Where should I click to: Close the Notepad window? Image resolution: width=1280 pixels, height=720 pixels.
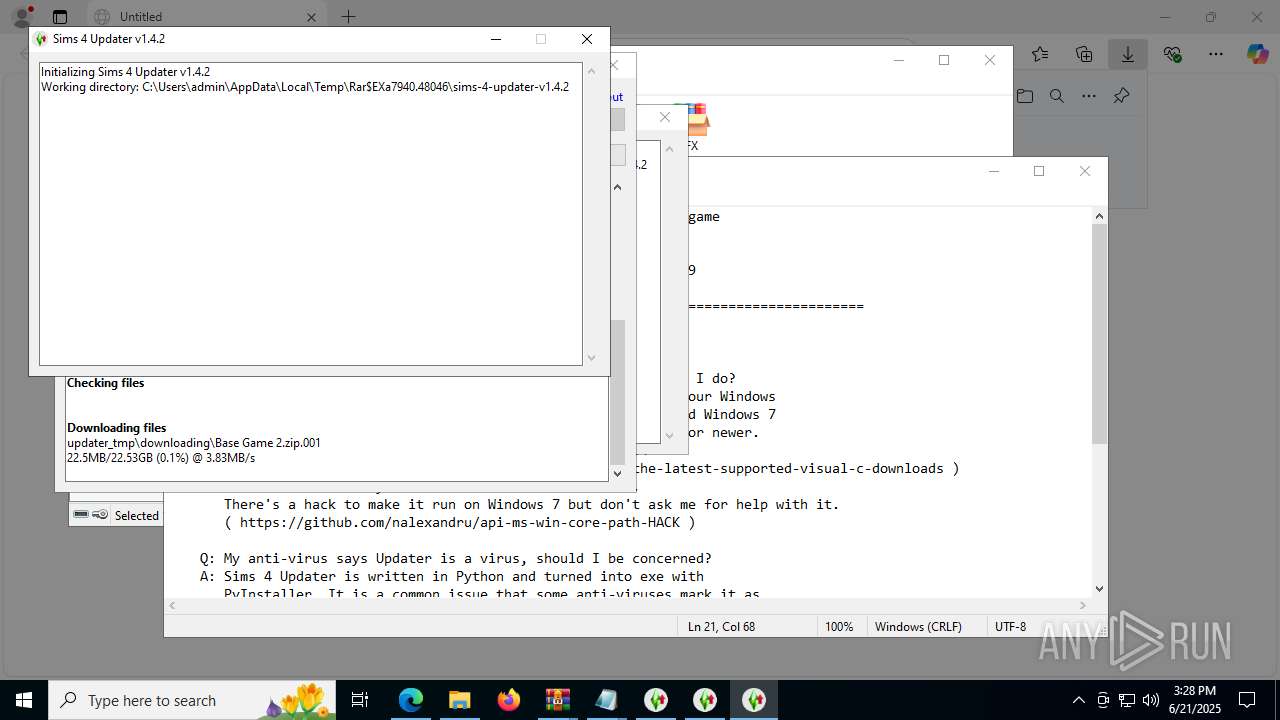(1085, 171)
